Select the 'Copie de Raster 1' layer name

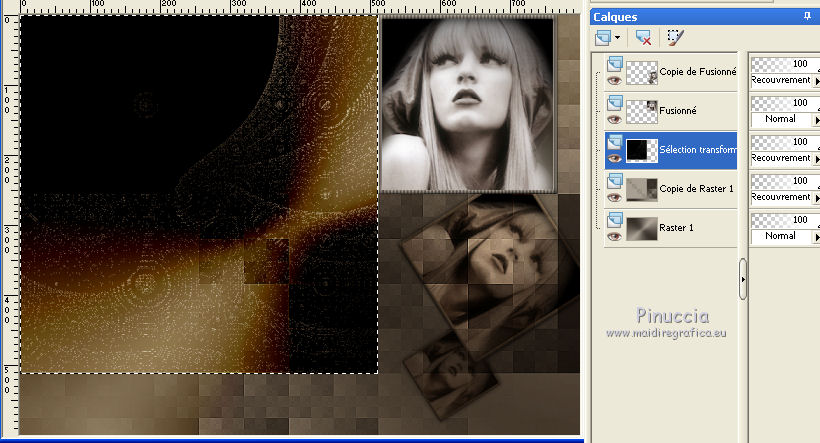(696, 188)
